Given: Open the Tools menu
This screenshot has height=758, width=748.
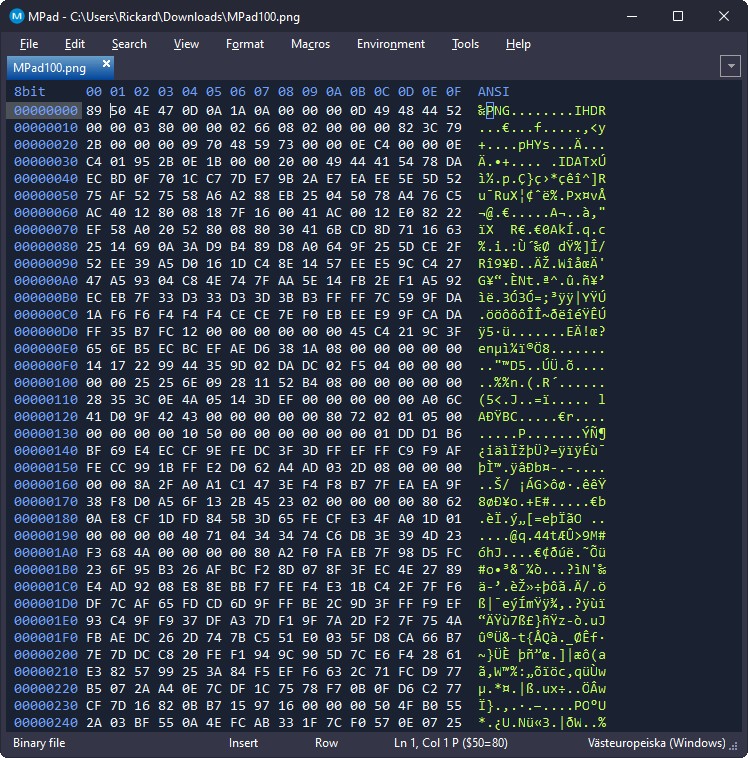Looking at the screenshot, I should pos(465,44).
